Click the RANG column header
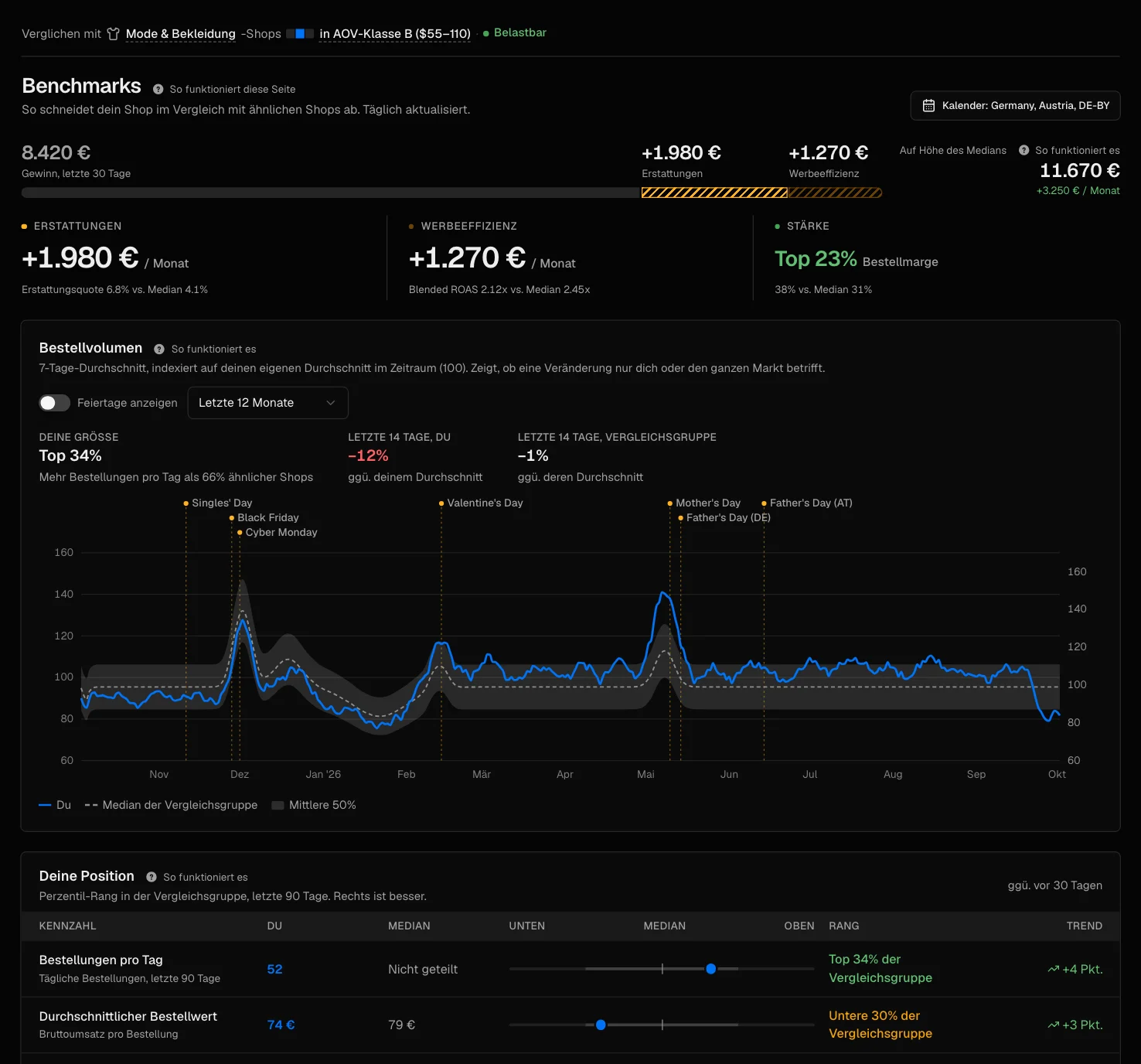 [x=844, y=926]
